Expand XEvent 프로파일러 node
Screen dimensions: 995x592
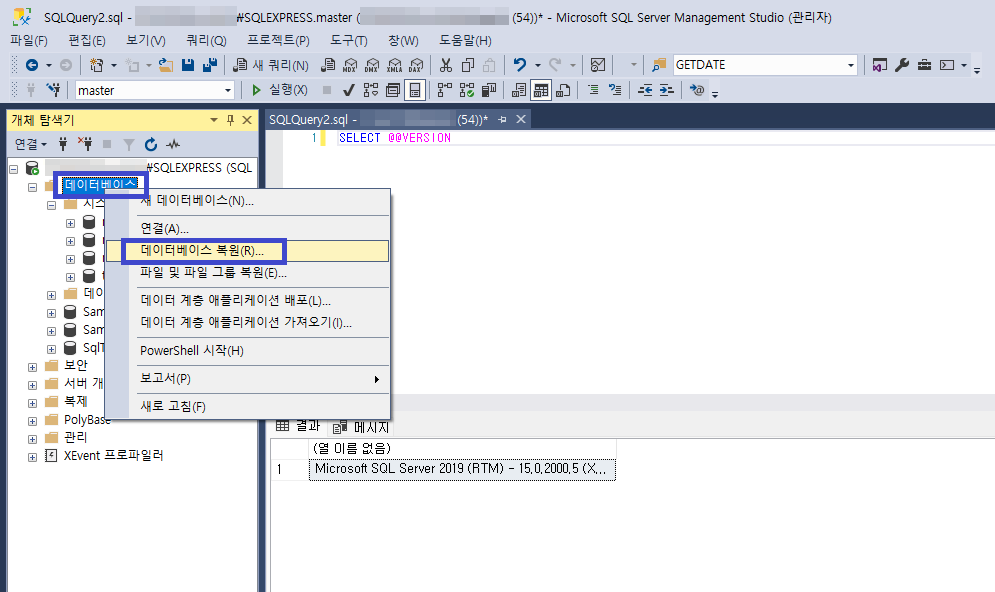[x=32, y=457]
